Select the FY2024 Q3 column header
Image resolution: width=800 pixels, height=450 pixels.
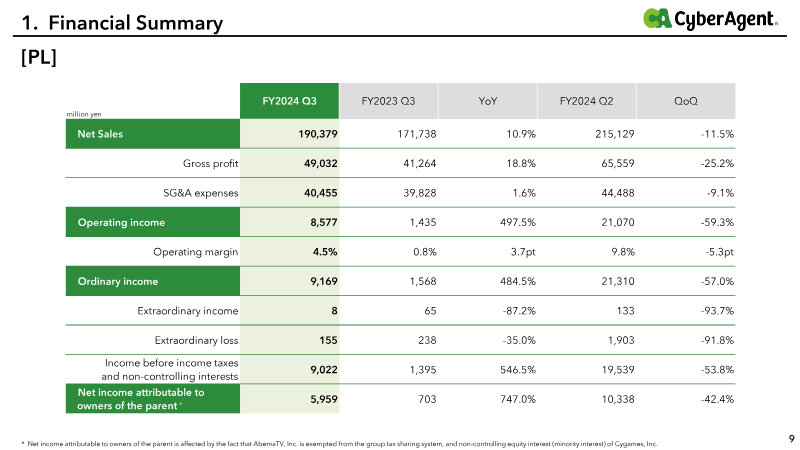coord(289,101)
